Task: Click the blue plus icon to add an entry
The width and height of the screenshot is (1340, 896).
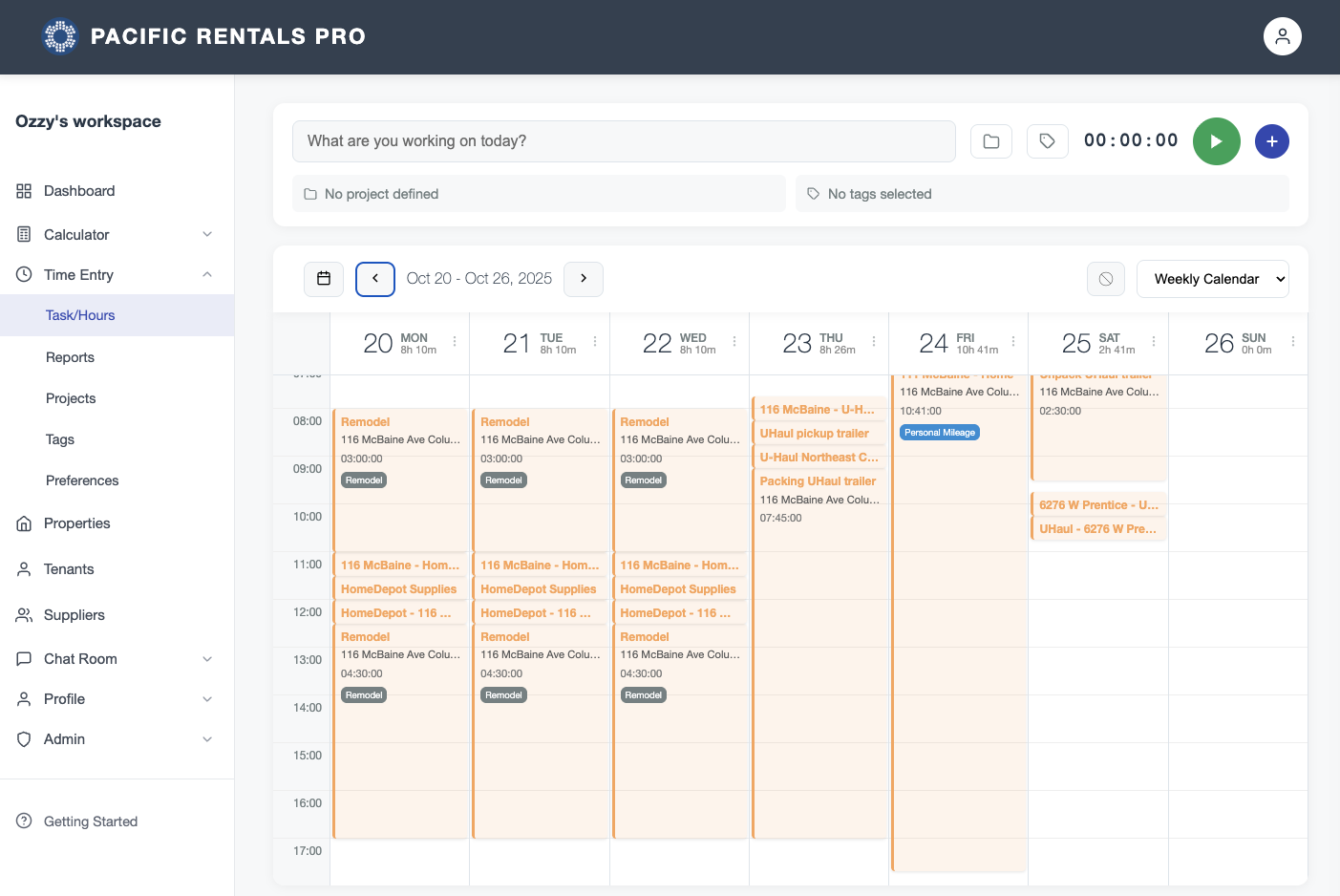Action: 1271,140
